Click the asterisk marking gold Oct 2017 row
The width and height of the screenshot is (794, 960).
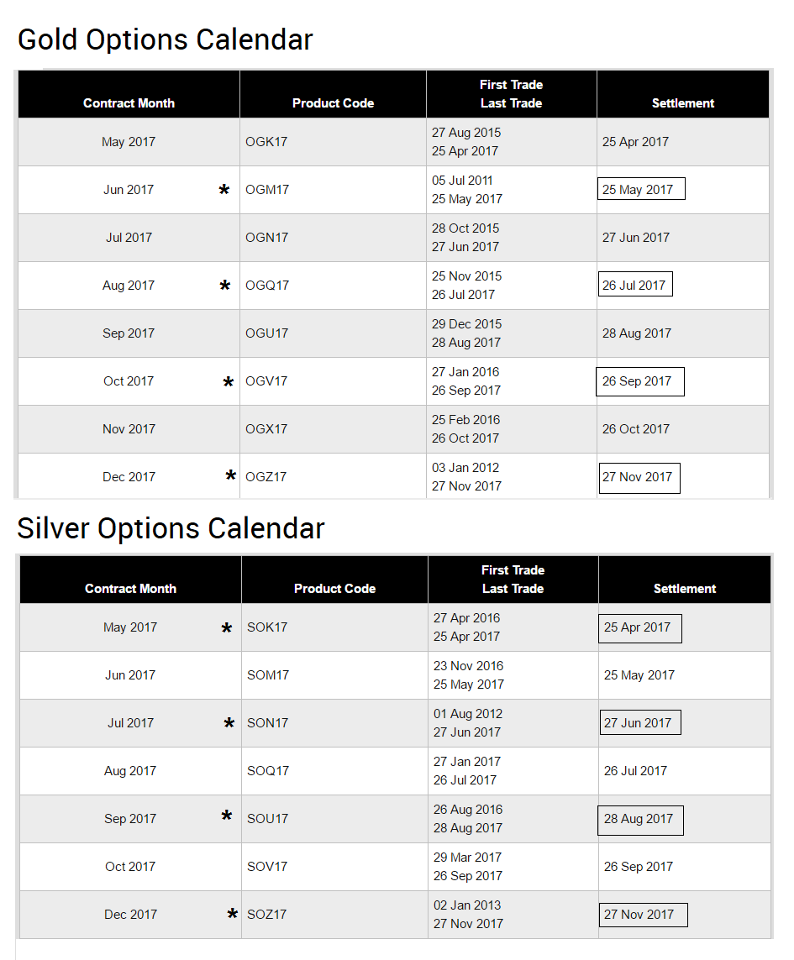pyautogui.click(x=229, y=383)
